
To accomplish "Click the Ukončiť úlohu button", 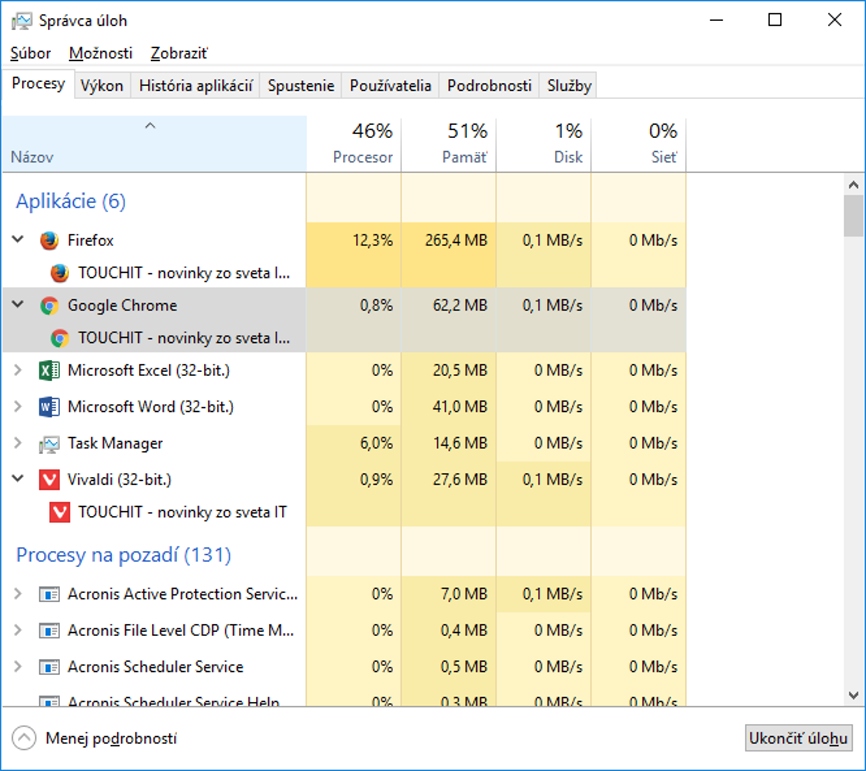I will click(x=798, y=738).
